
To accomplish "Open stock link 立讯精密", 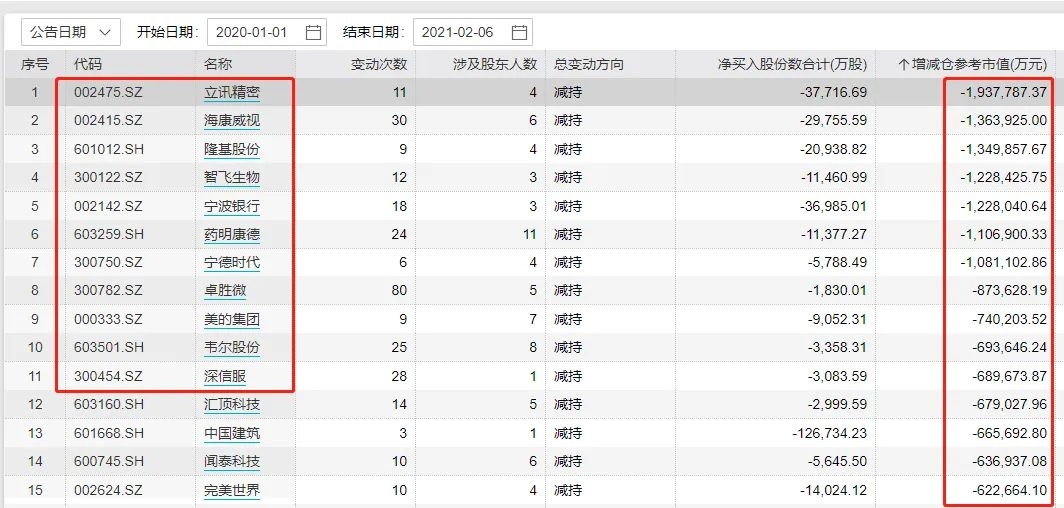I will (232, 93).
